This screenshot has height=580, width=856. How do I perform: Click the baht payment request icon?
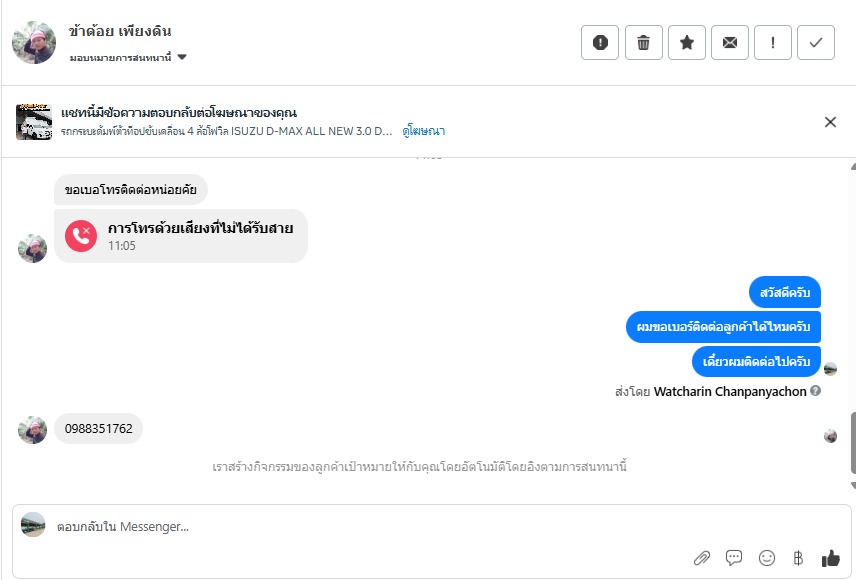(x=798, y=558)
